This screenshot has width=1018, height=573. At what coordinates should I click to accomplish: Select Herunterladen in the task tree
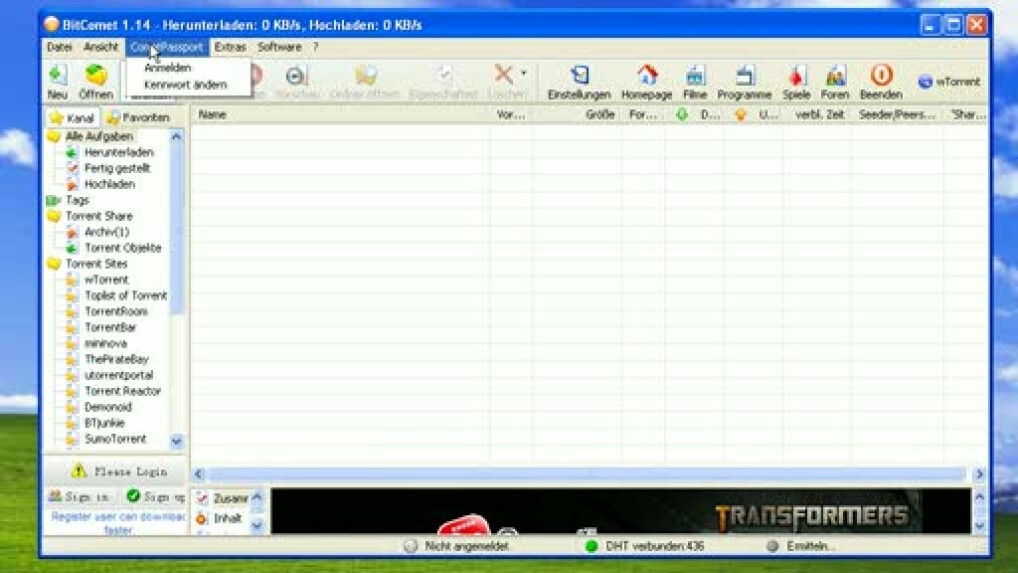tap(118, 152)
